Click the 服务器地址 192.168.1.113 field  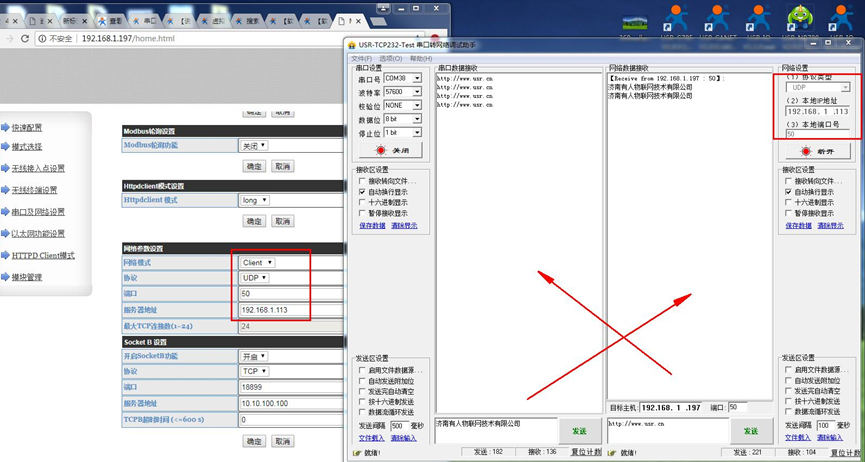[273, 310]
